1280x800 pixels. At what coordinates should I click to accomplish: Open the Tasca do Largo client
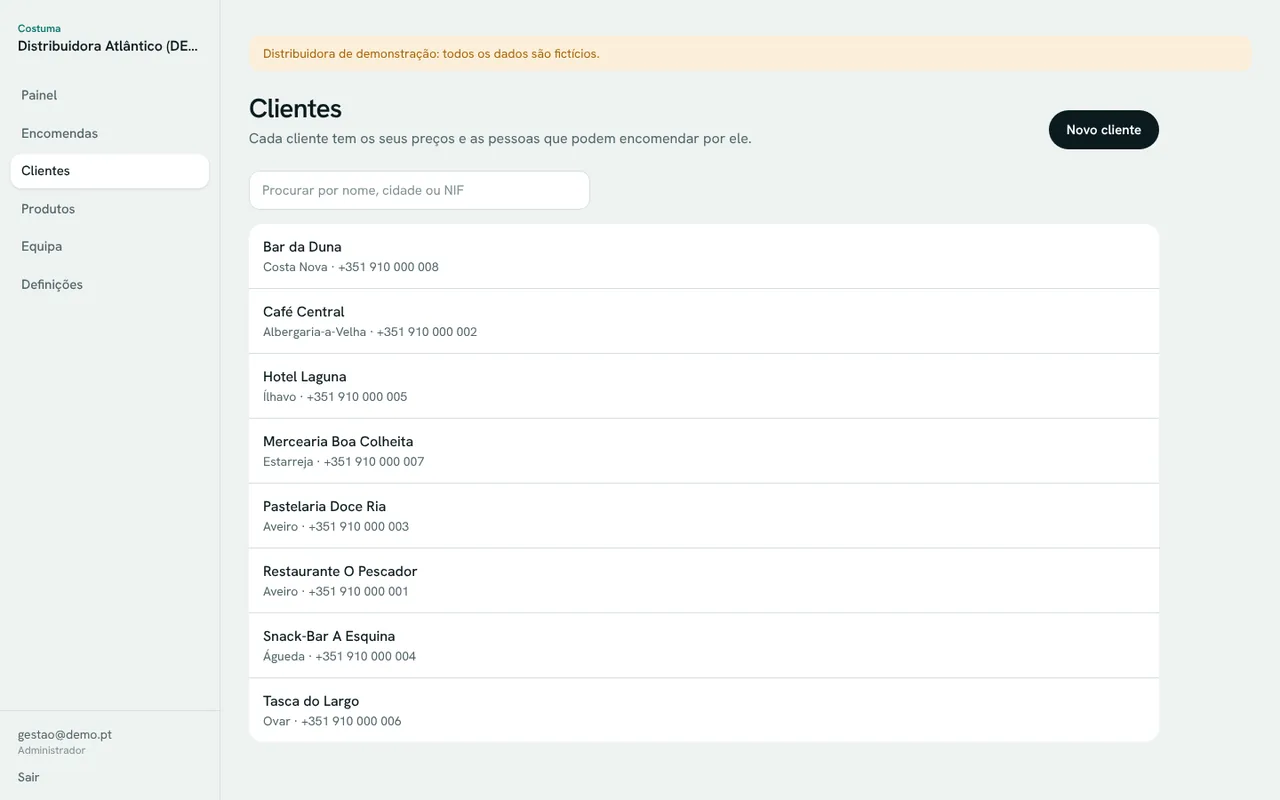pos(704,710)
